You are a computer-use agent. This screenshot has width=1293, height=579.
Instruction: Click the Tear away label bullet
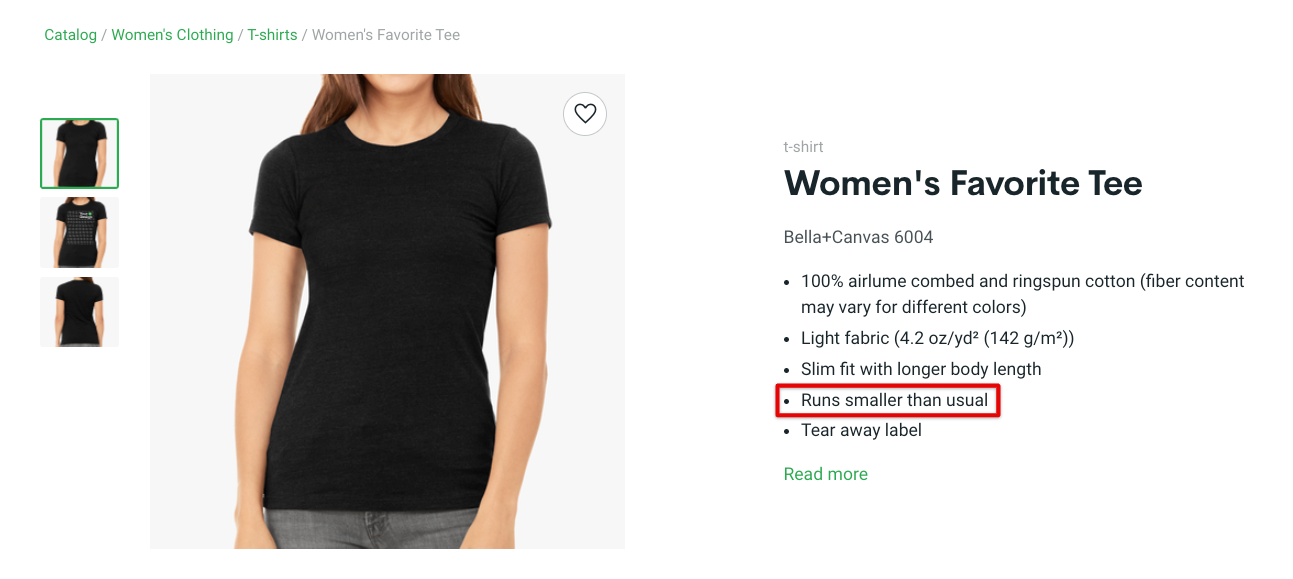[861, 431]
